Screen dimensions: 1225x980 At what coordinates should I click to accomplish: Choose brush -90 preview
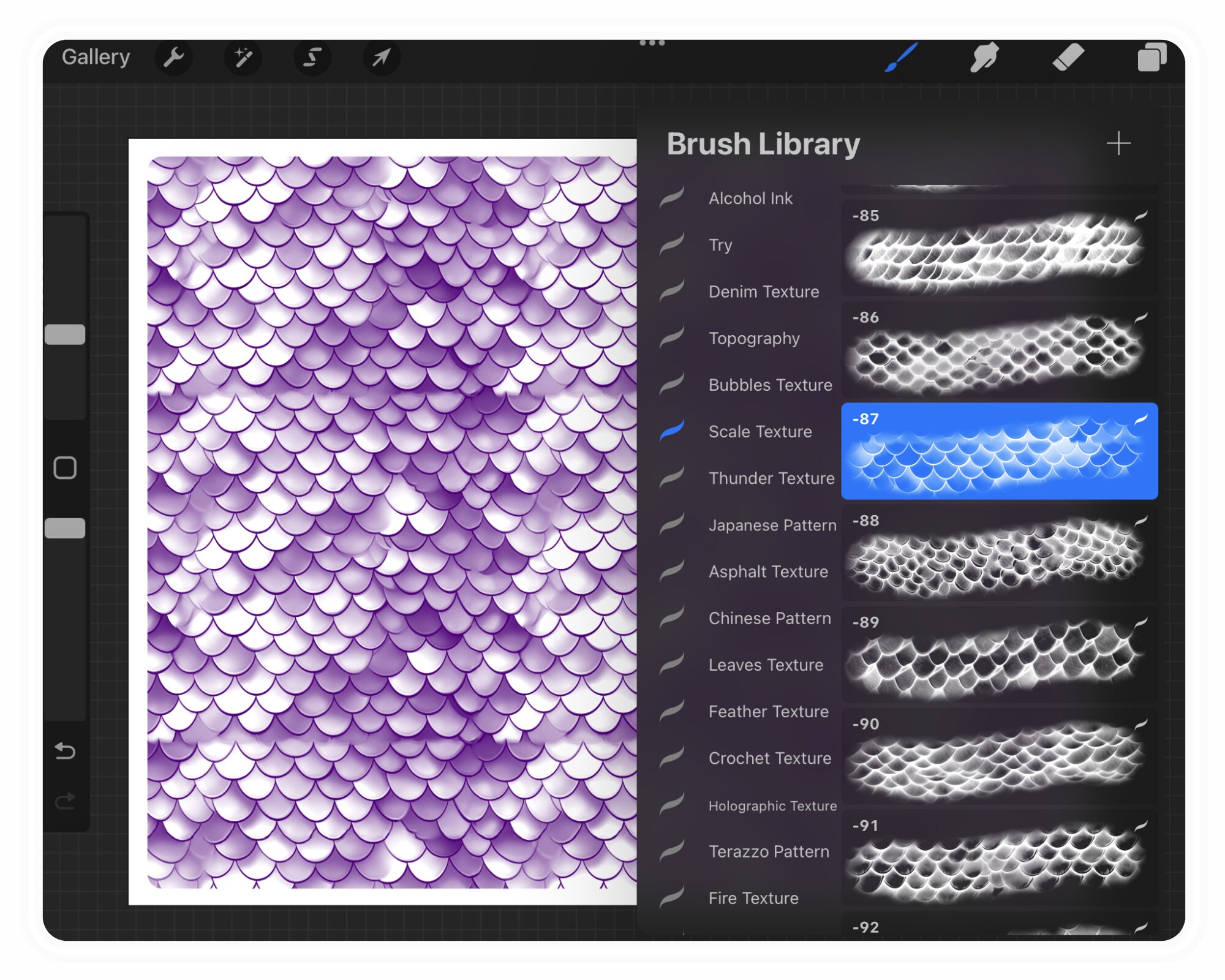999,756
